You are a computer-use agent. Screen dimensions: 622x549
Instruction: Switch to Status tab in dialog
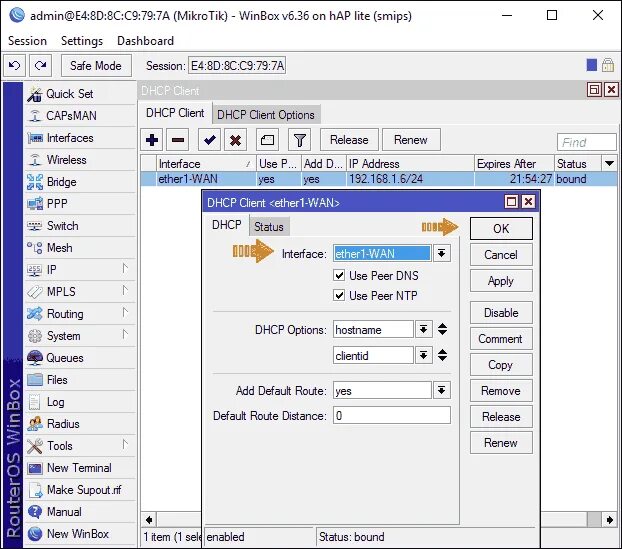pos(269,227)
